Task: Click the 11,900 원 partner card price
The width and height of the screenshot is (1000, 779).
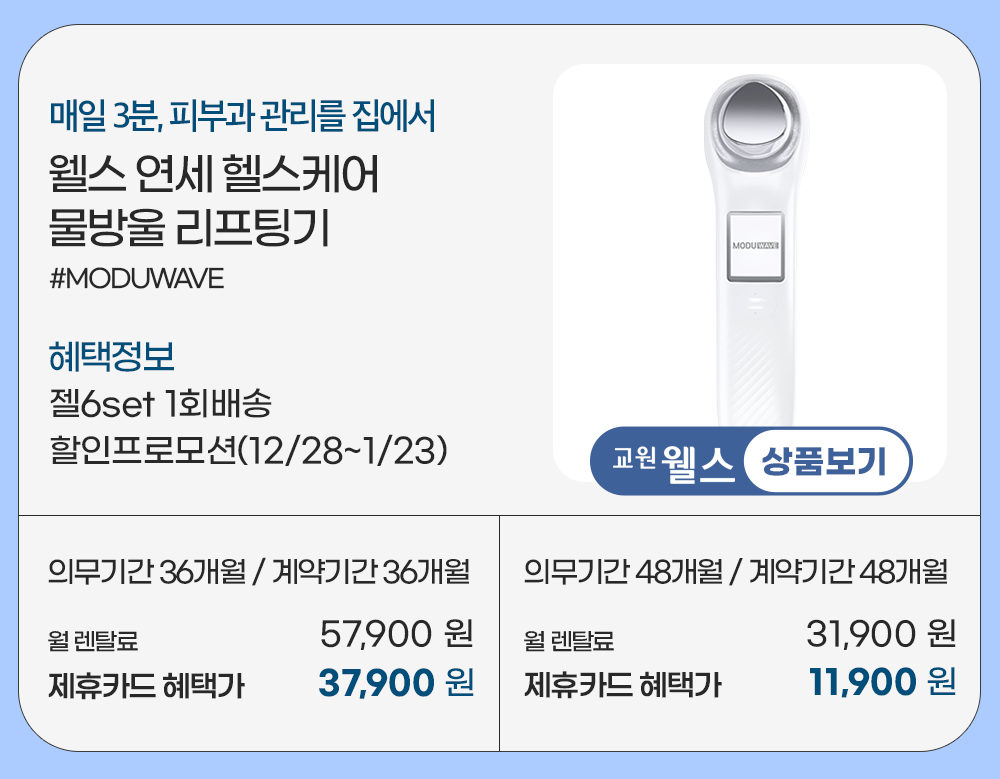Action: click(x=882, y=682)
